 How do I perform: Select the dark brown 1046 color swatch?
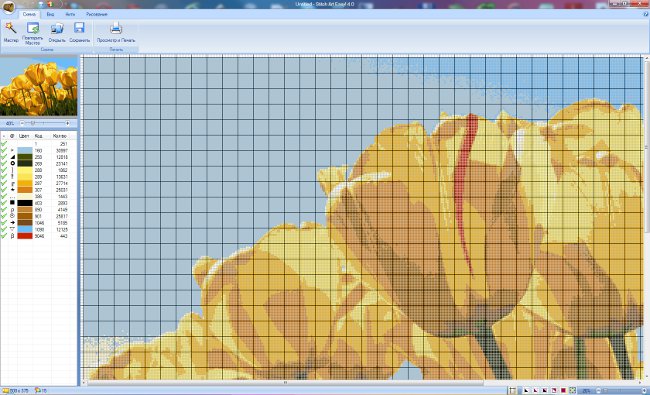(25, 223)
